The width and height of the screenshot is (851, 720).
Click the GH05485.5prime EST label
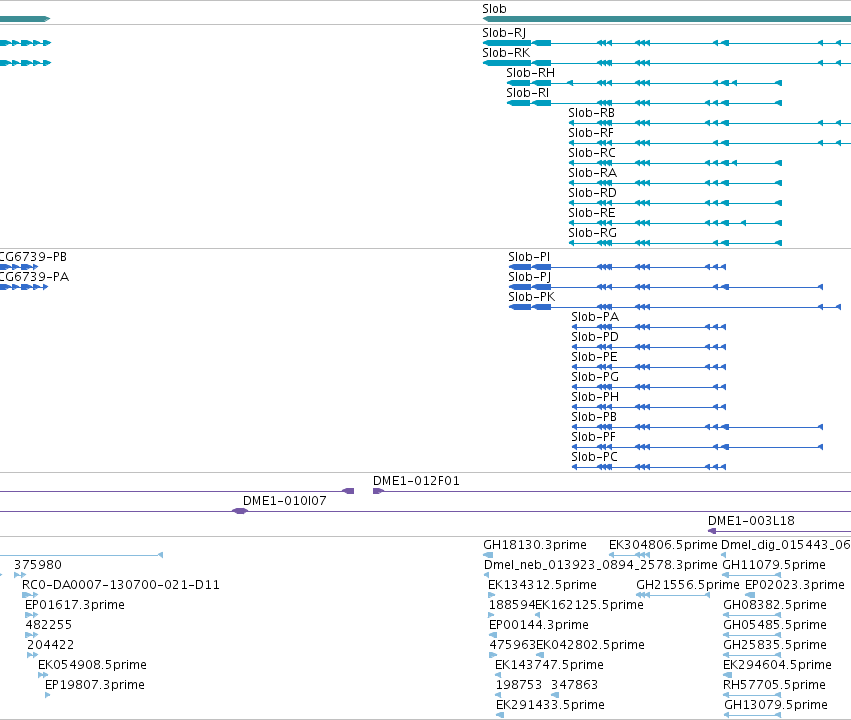774,626
